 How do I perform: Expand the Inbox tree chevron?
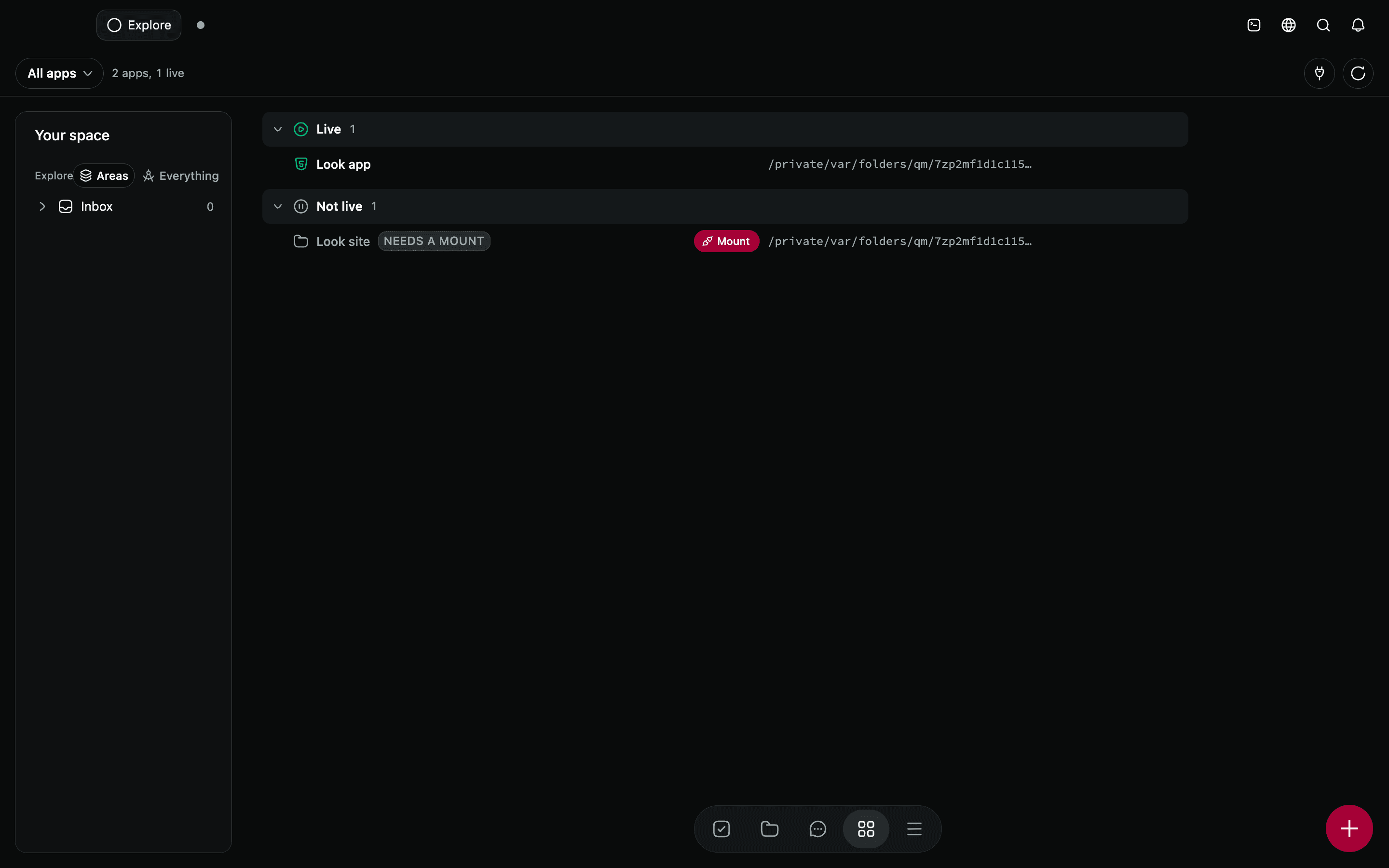(42, 207)
